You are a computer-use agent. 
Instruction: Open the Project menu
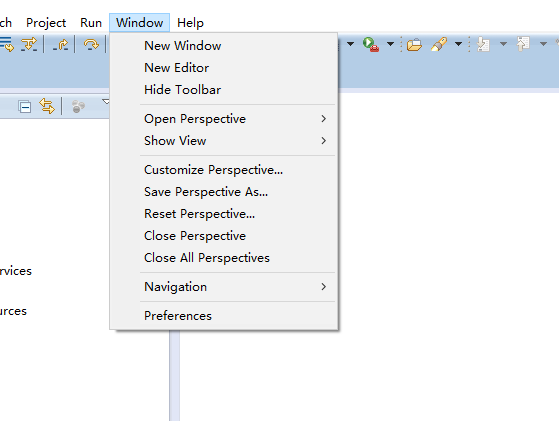click(x=46, y=23)
